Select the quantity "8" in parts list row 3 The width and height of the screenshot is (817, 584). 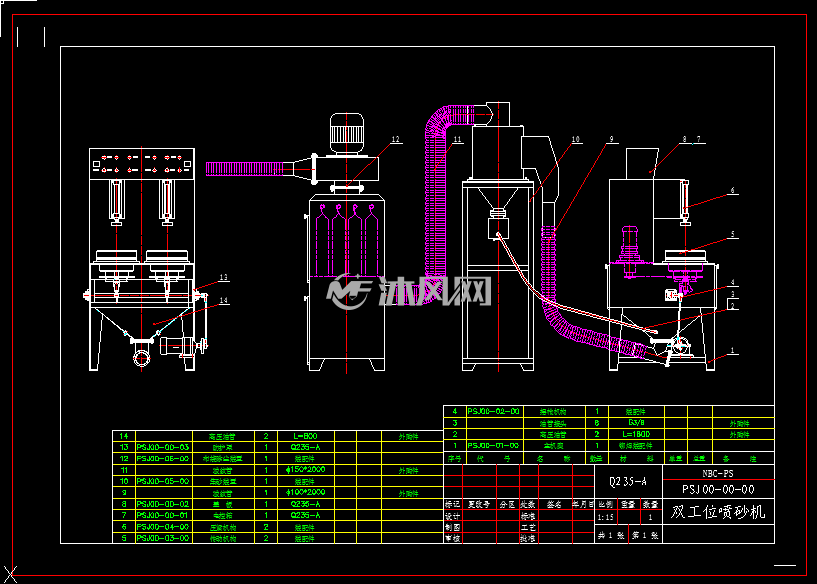[x=597, y=423]
